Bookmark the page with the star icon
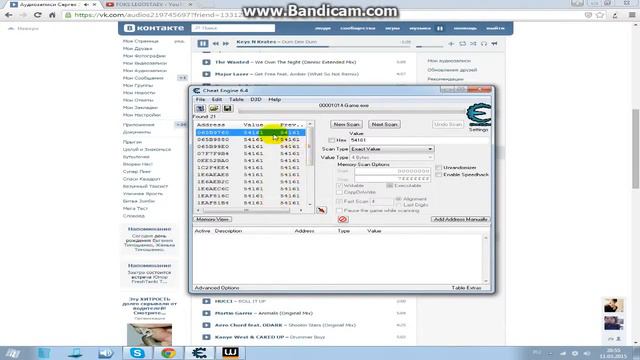The width and height of the screenshot is (640, 360). pyautogui.click(x=600, y=15)
